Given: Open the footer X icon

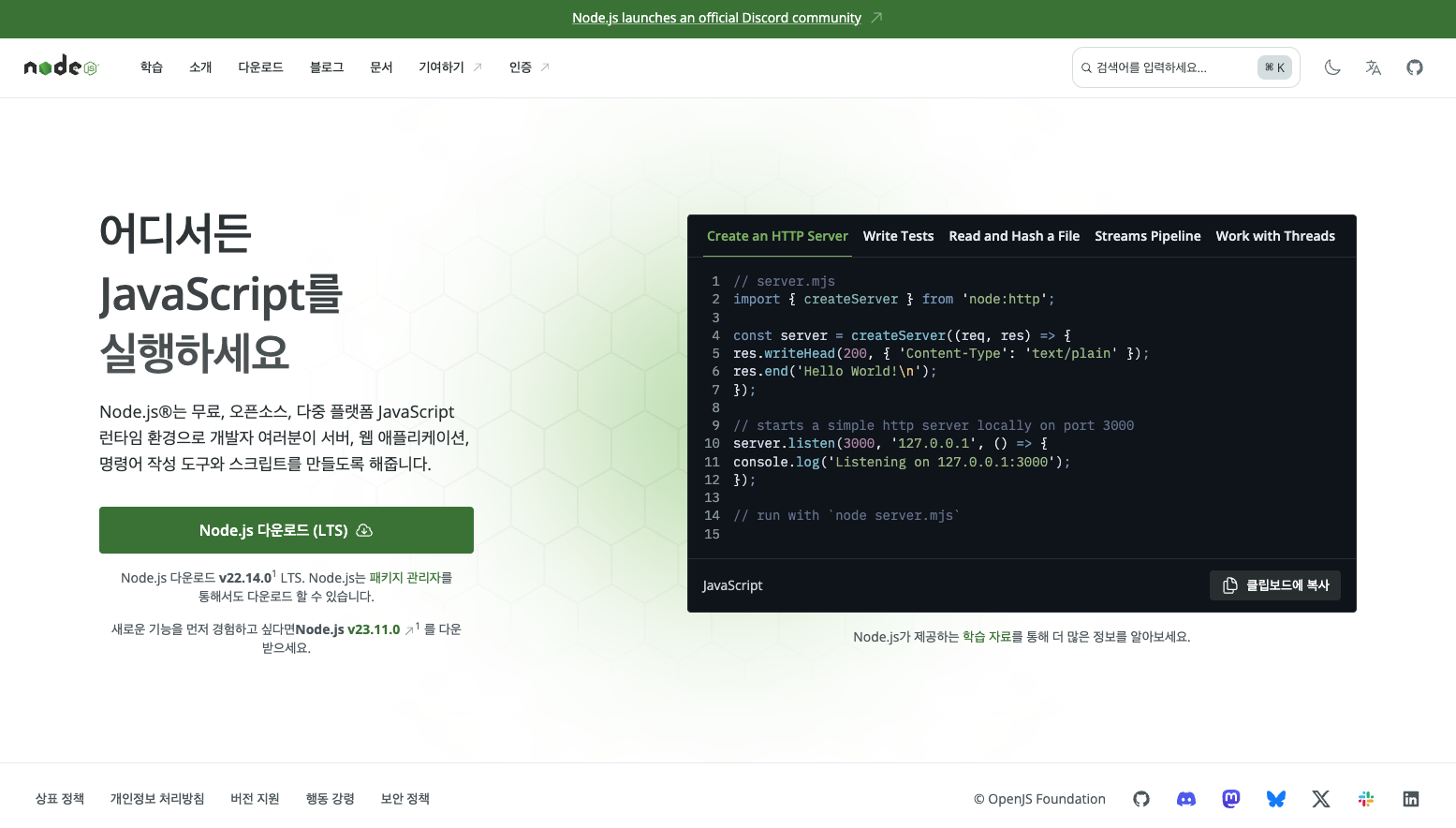Looking at the screenshot, I should click(1321, 799).
